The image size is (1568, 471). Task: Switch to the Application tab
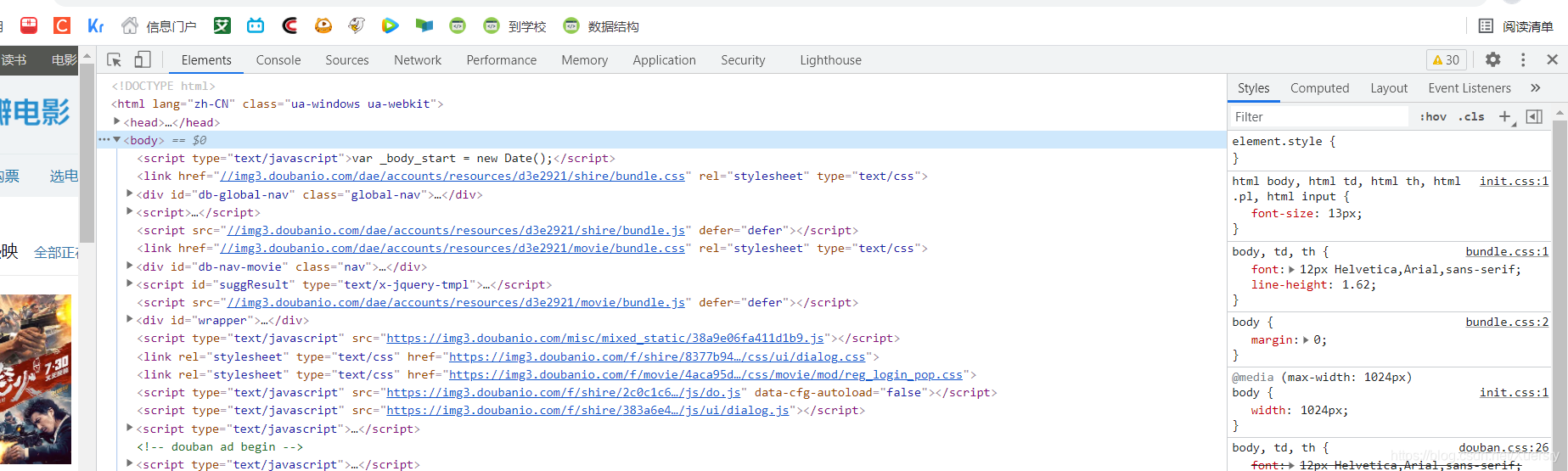665,60
